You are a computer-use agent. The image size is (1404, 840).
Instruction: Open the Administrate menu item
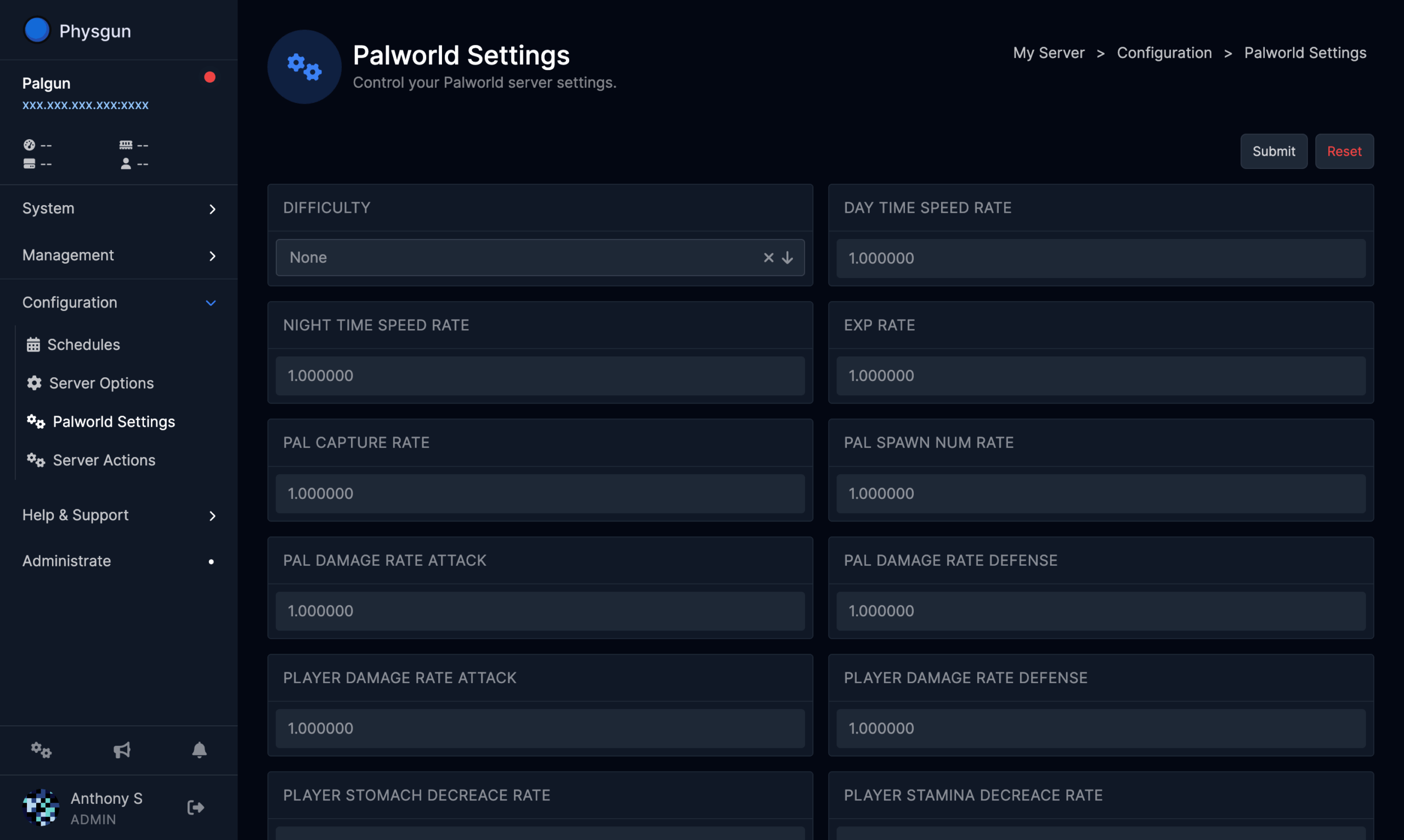tap(67, 561)
